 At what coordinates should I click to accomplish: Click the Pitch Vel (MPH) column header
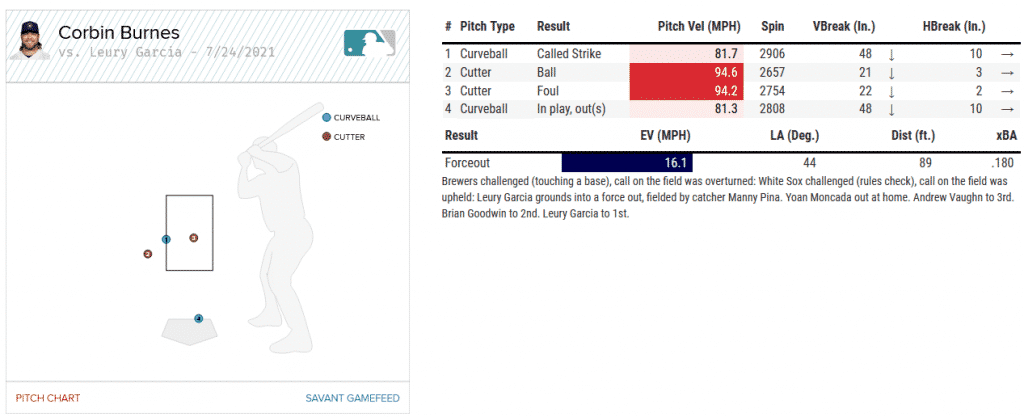click(698, 26)
